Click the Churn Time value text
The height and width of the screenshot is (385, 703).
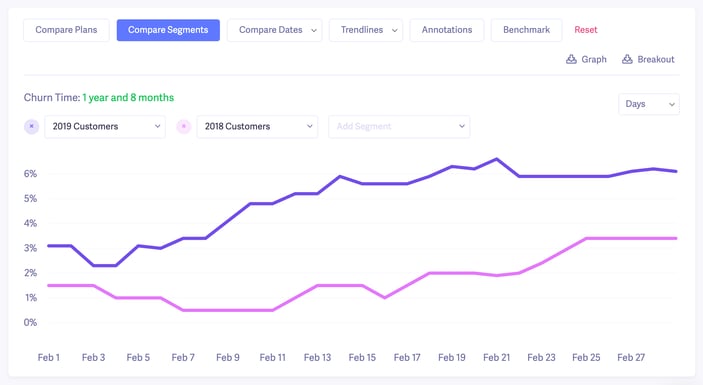(x=128, y=98)
